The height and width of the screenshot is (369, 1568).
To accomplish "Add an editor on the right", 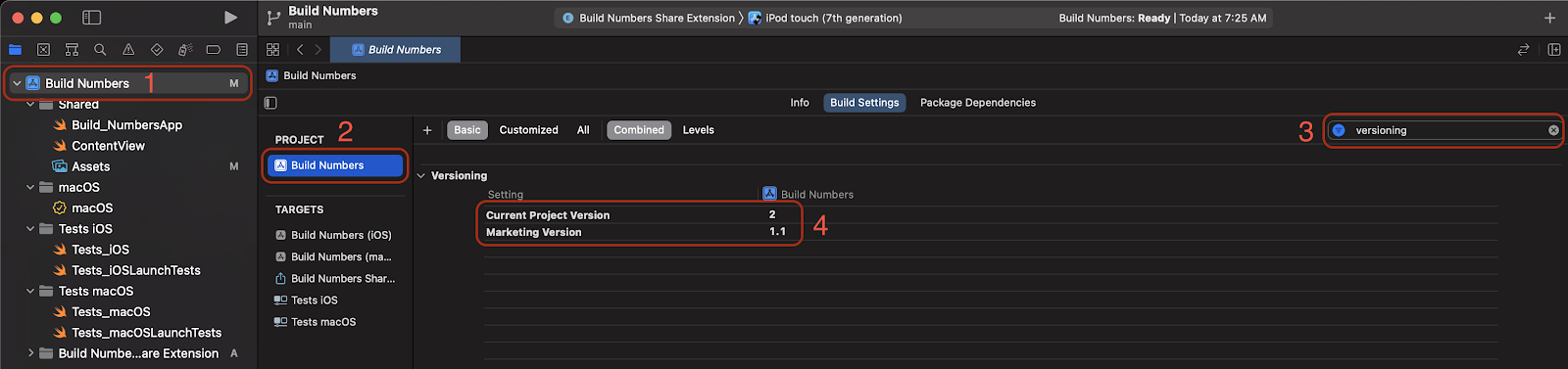I will click(1554, 49).
